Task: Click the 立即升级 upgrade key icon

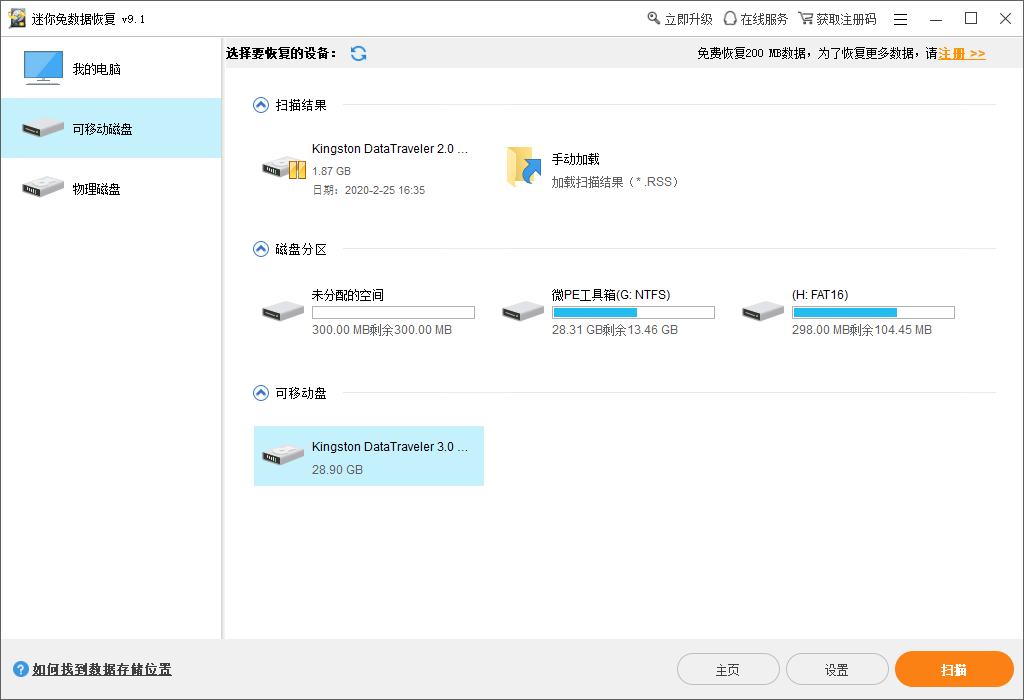Action: 653,18
